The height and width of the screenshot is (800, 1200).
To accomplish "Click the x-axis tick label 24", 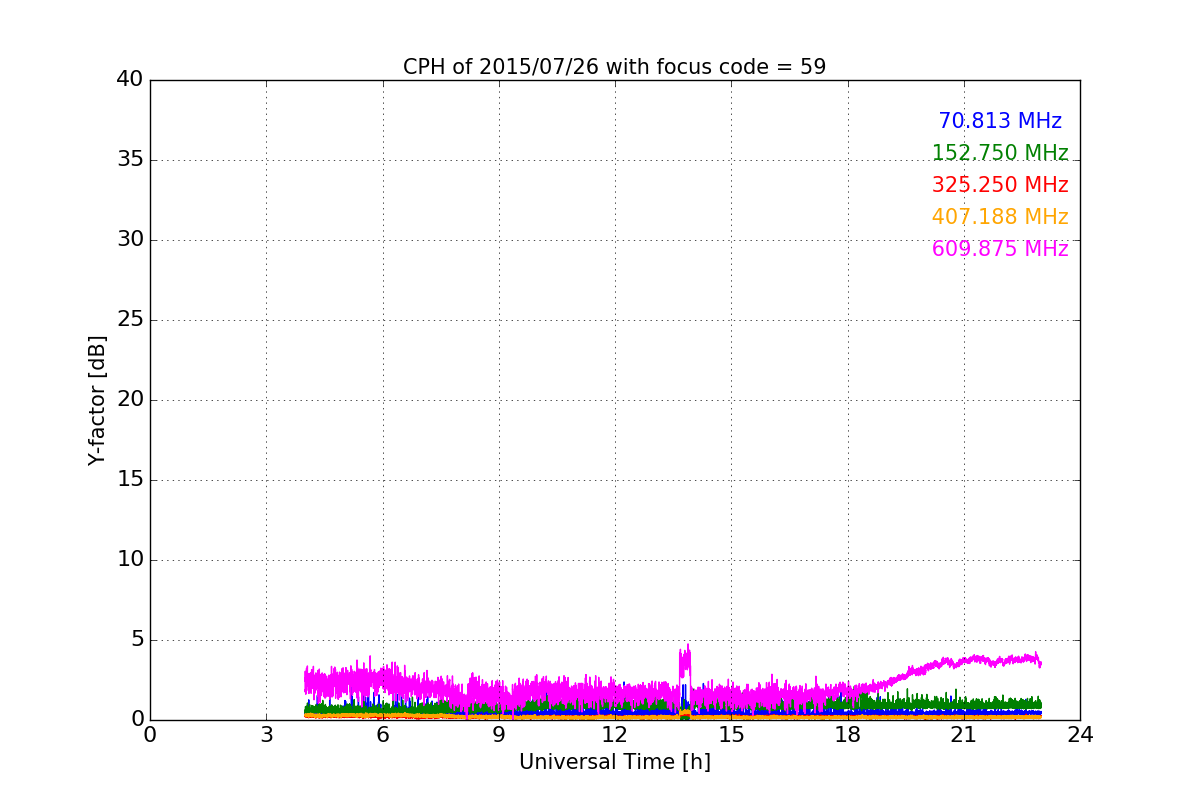I will tap(1080, 735).
